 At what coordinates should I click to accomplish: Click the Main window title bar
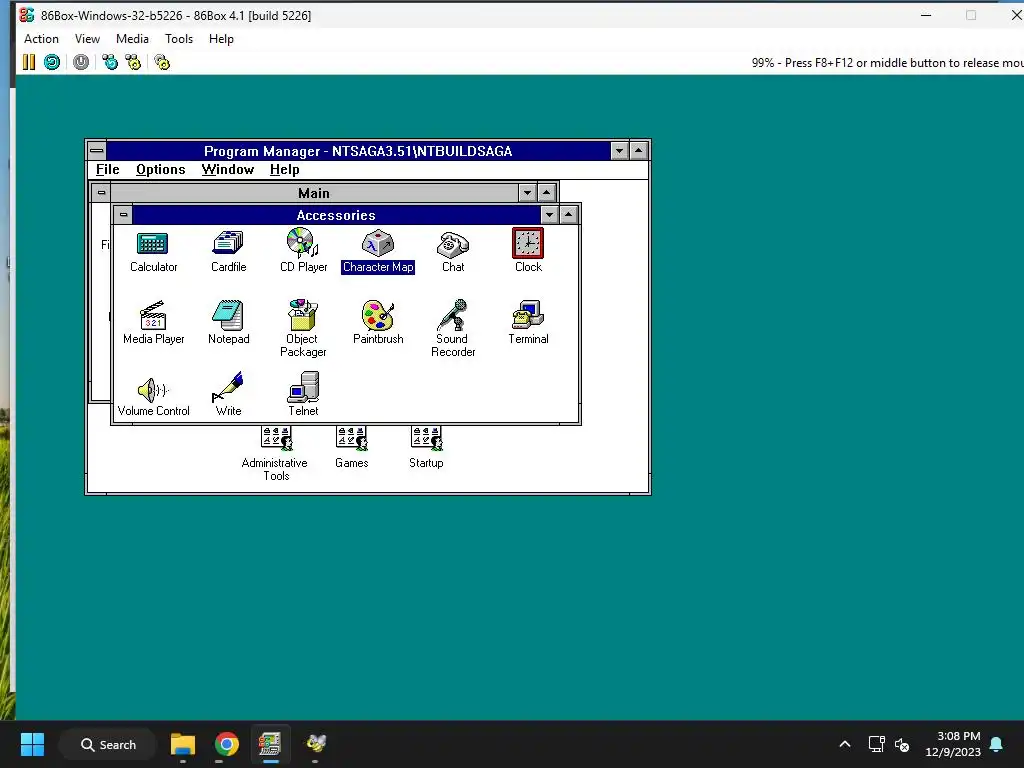tap(314, 193)
